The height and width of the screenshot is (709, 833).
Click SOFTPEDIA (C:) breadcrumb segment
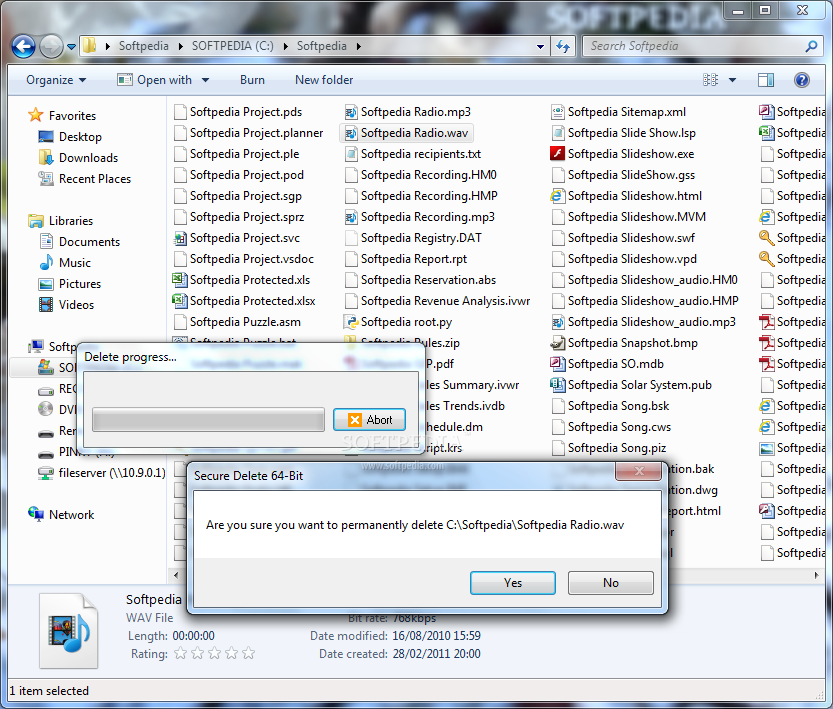tap(233, 46)
